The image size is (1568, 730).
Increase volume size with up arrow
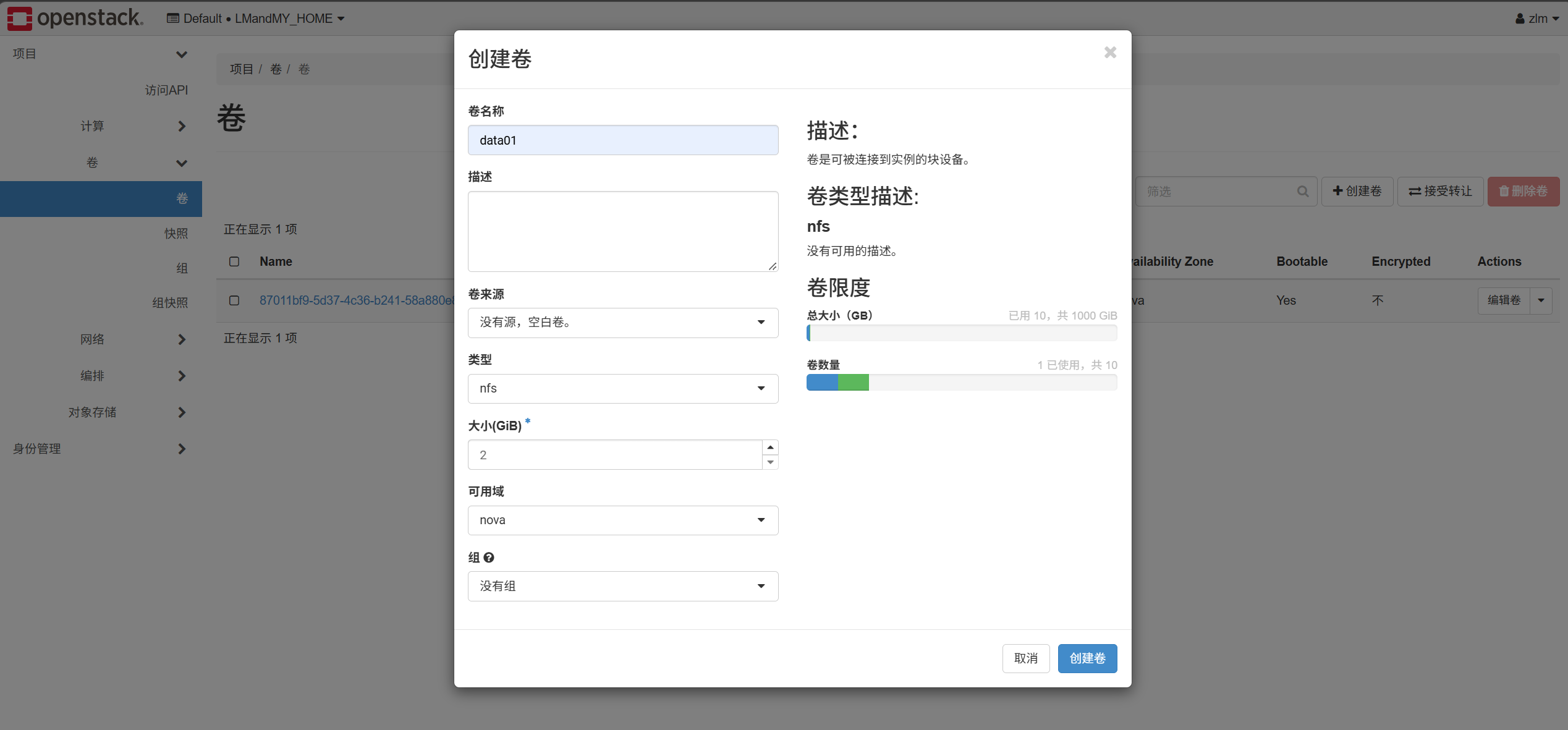coord(770,448)
